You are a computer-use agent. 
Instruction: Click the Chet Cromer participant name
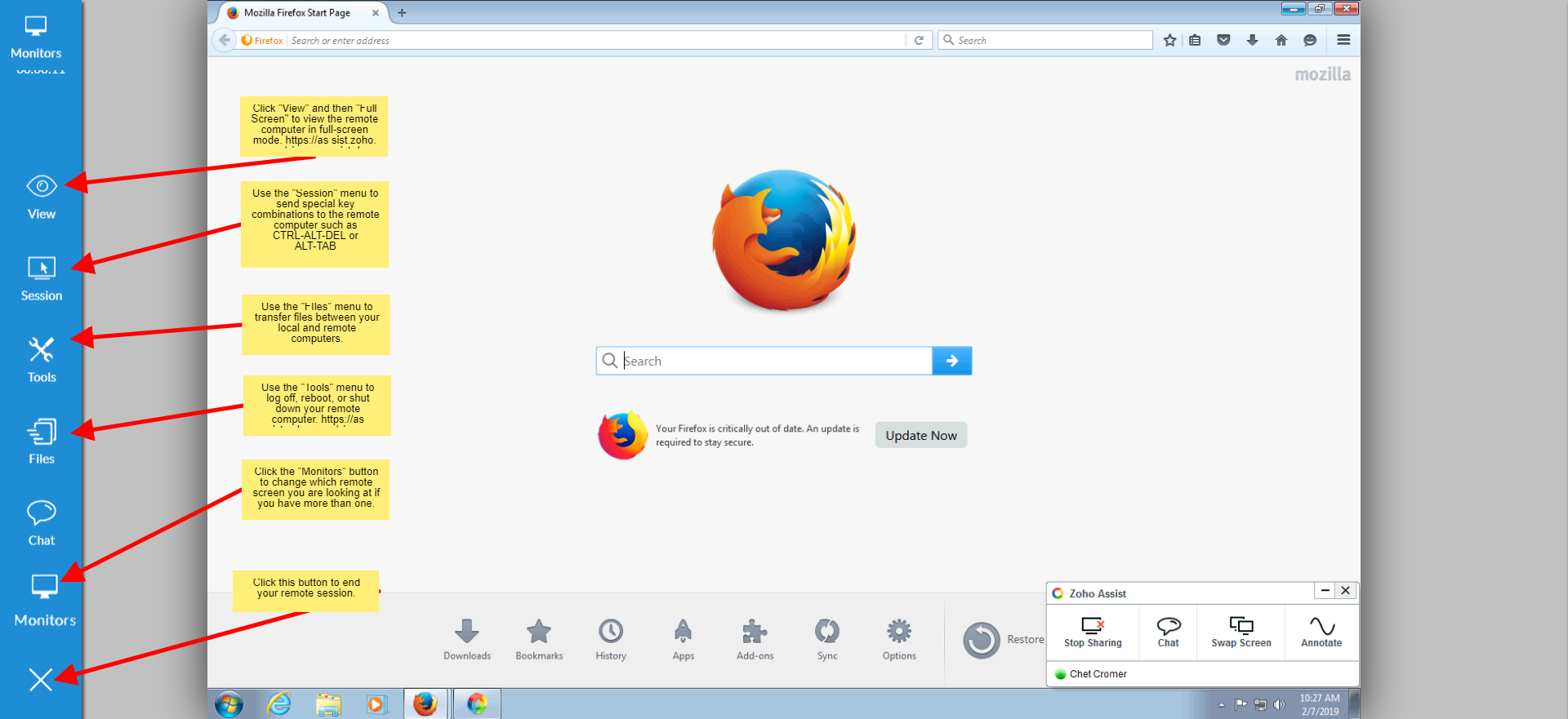(x=1098, y=674)
